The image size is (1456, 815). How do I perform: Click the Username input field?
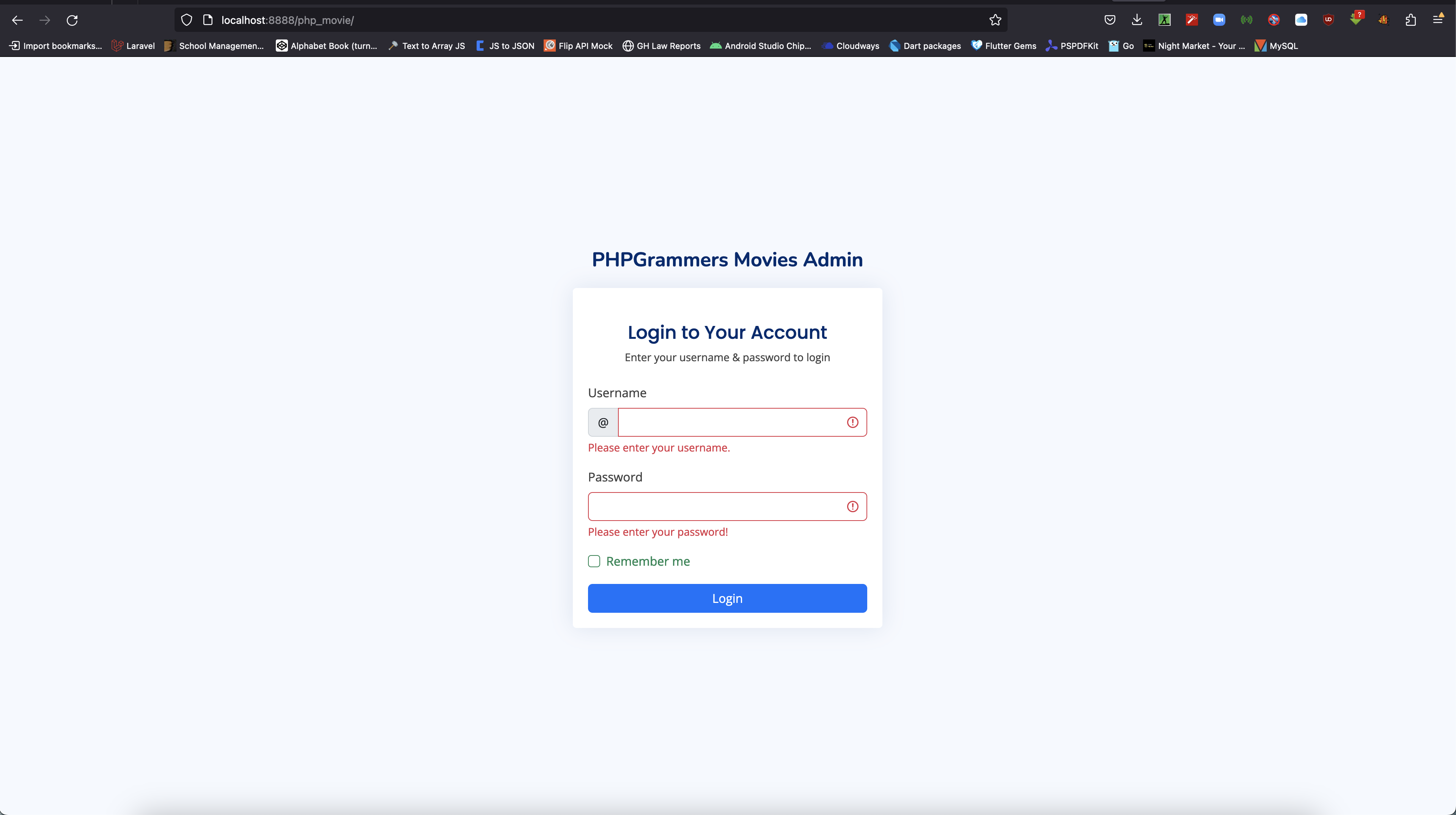pos(742,422)
